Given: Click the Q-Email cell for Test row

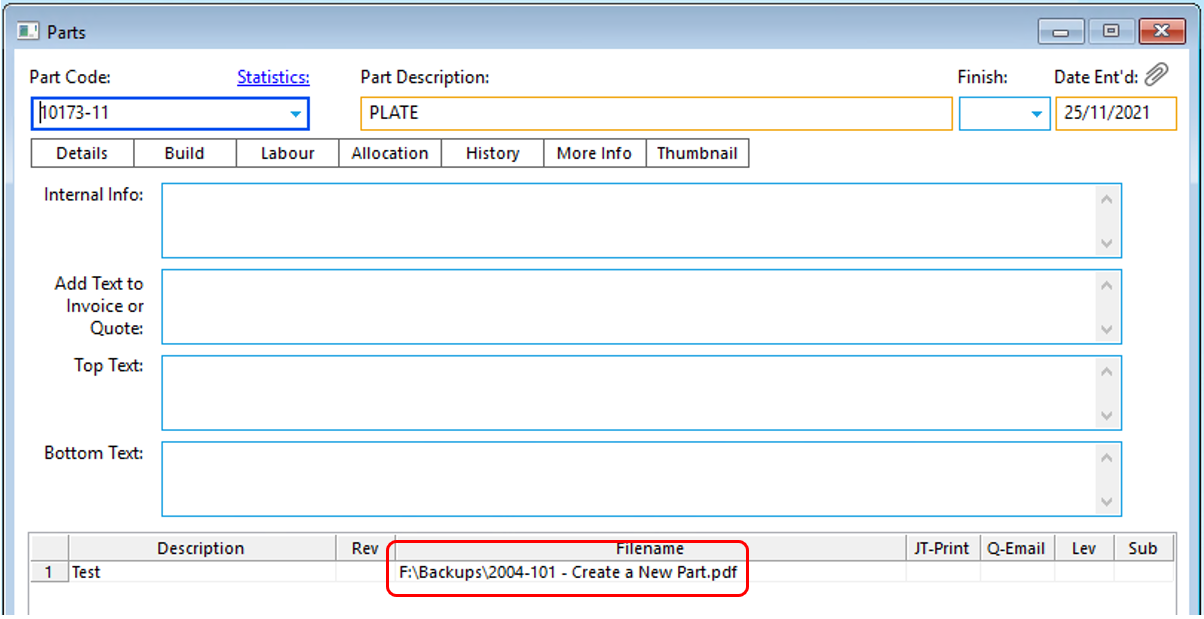Looking at the screenshot, I should [x=1015, y=572].
